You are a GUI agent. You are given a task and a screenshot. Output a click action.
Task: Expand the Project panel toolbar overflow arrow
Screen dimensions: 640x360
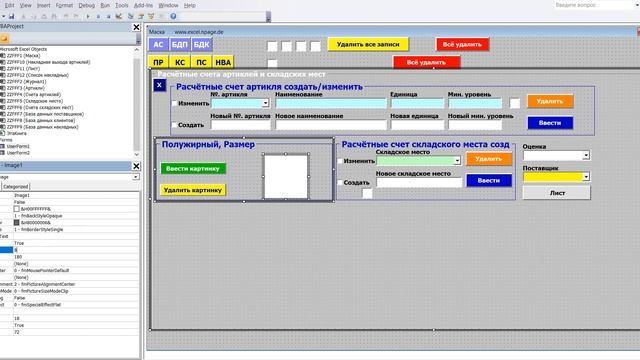[138, 39]
